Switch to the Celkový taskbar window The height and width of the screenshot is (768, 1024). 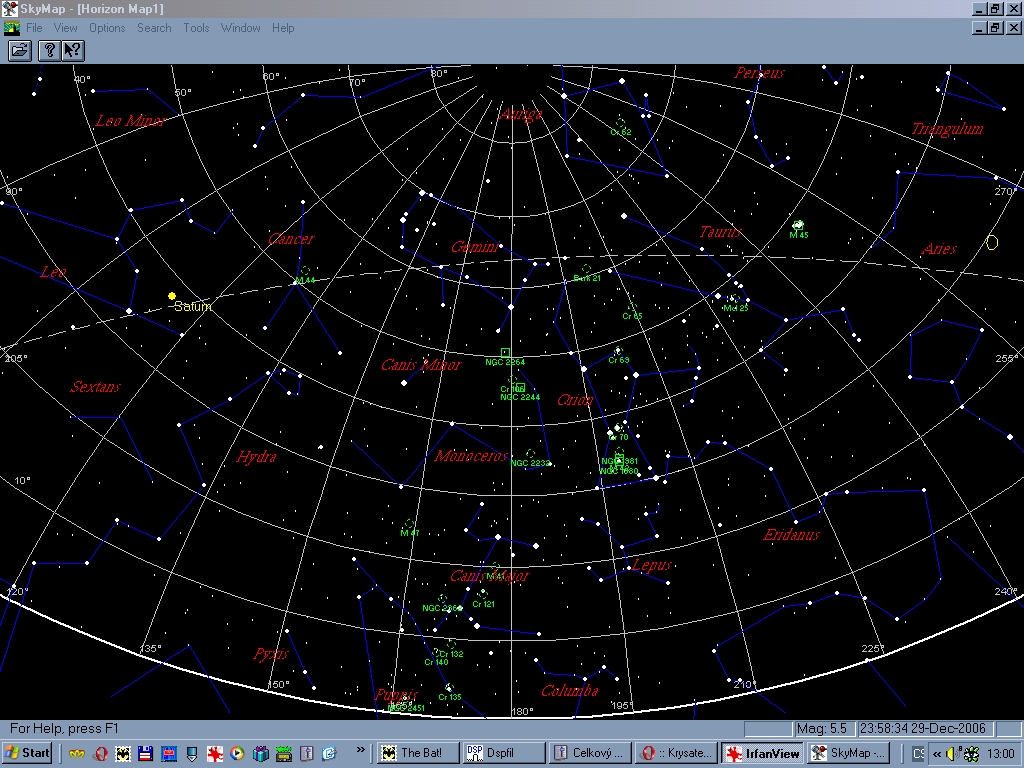click(590, 754)
